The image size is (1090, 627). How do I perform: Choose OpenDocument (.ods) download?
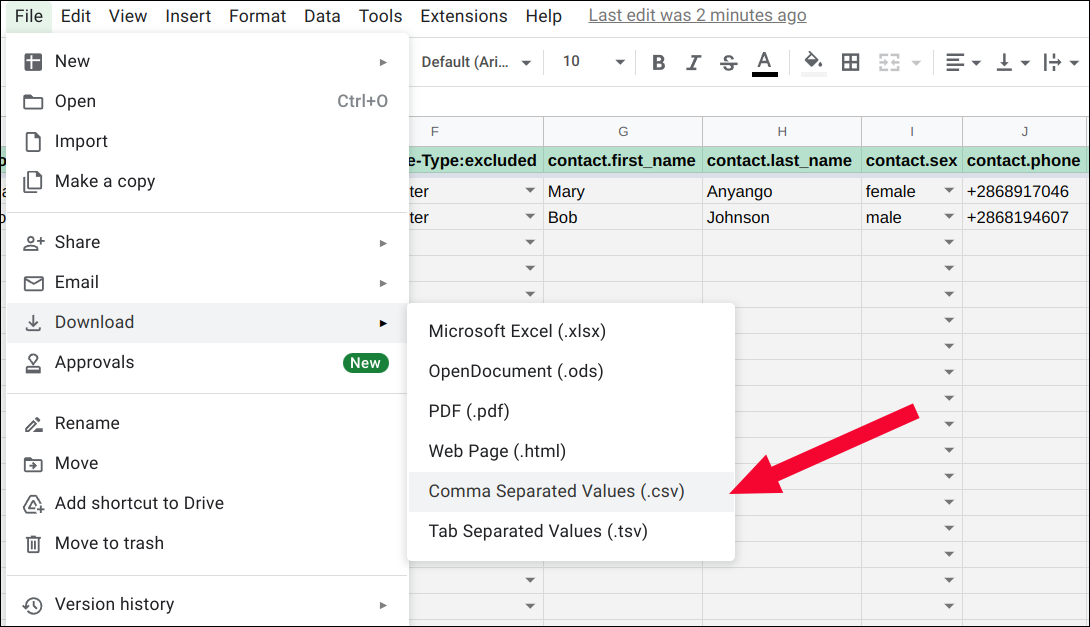[x=571, y=371]
